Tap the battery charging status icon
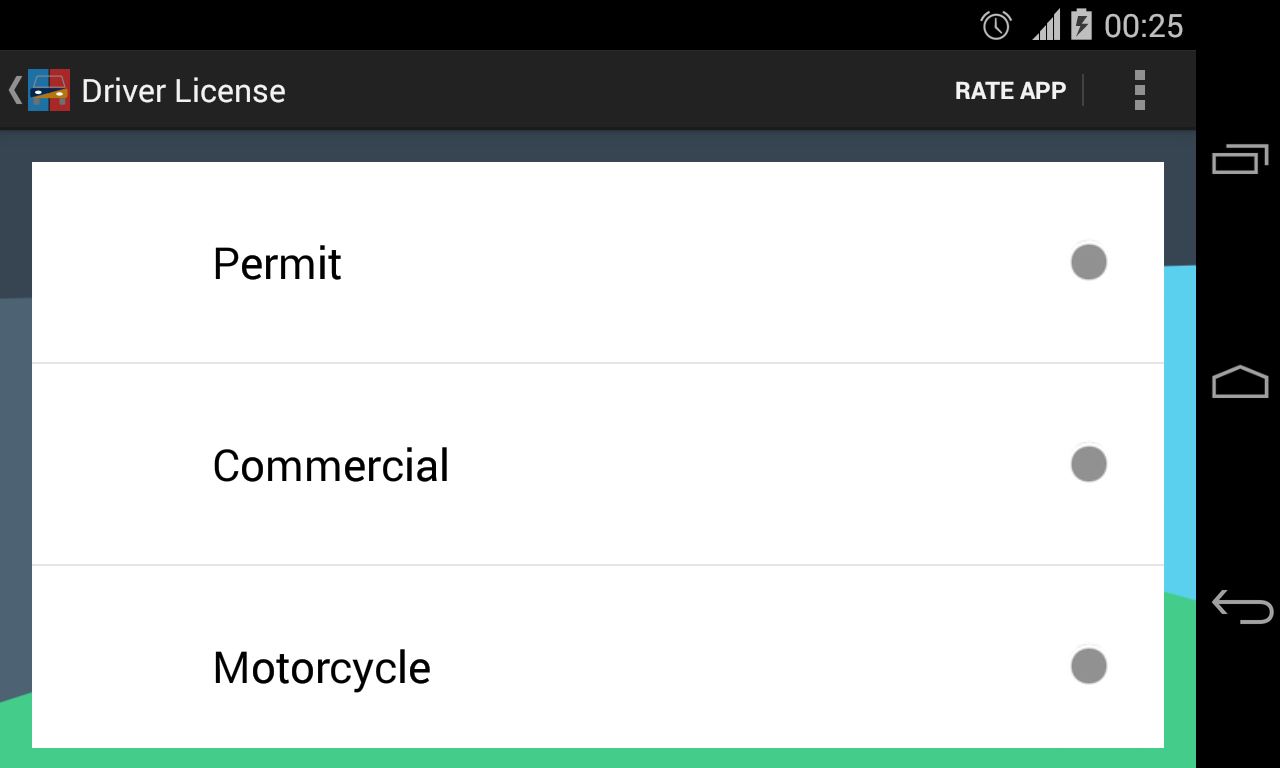The height and width of the screenshot is (768, 1280). (x=1081, y=25)
